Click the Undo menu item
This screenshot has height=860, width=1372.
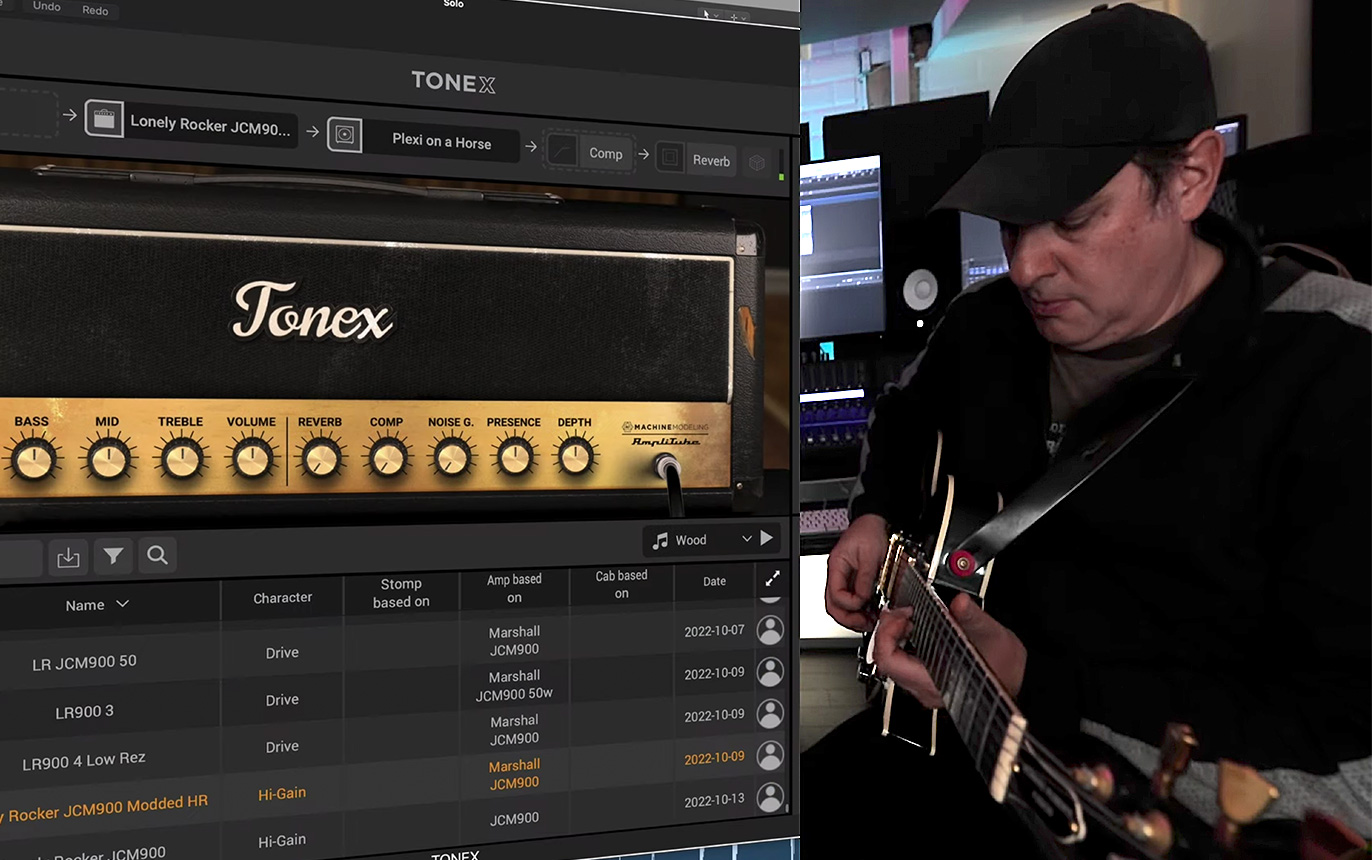(46, 7)
